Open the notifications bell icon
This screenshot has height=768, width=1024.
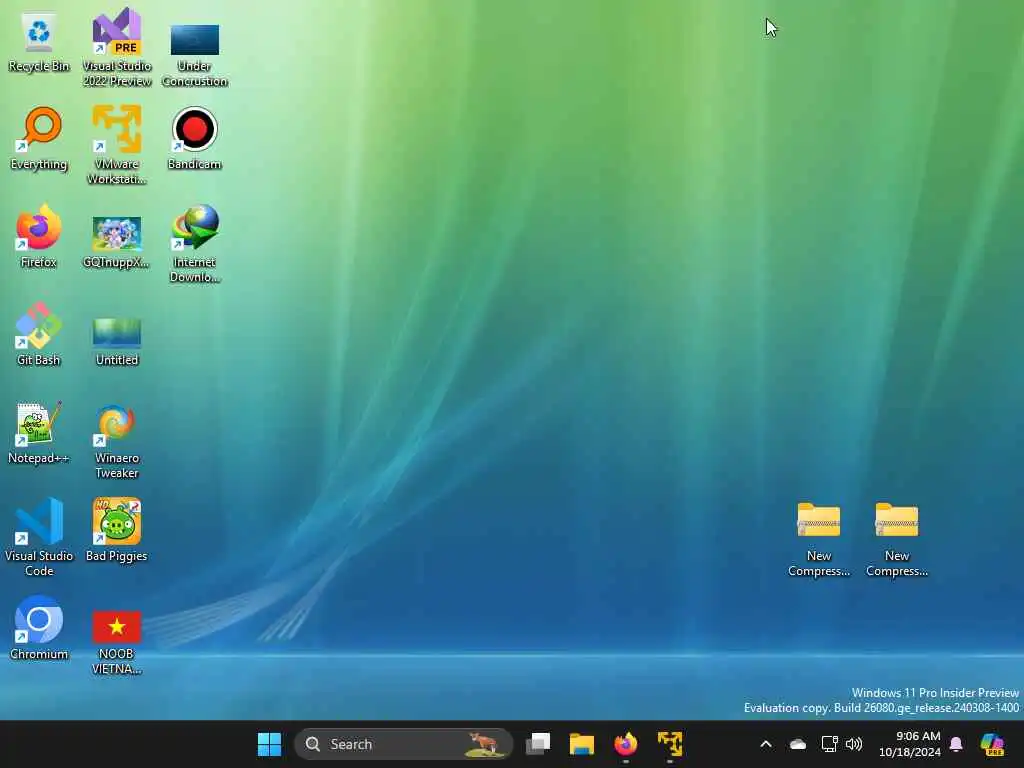(956, 744)
